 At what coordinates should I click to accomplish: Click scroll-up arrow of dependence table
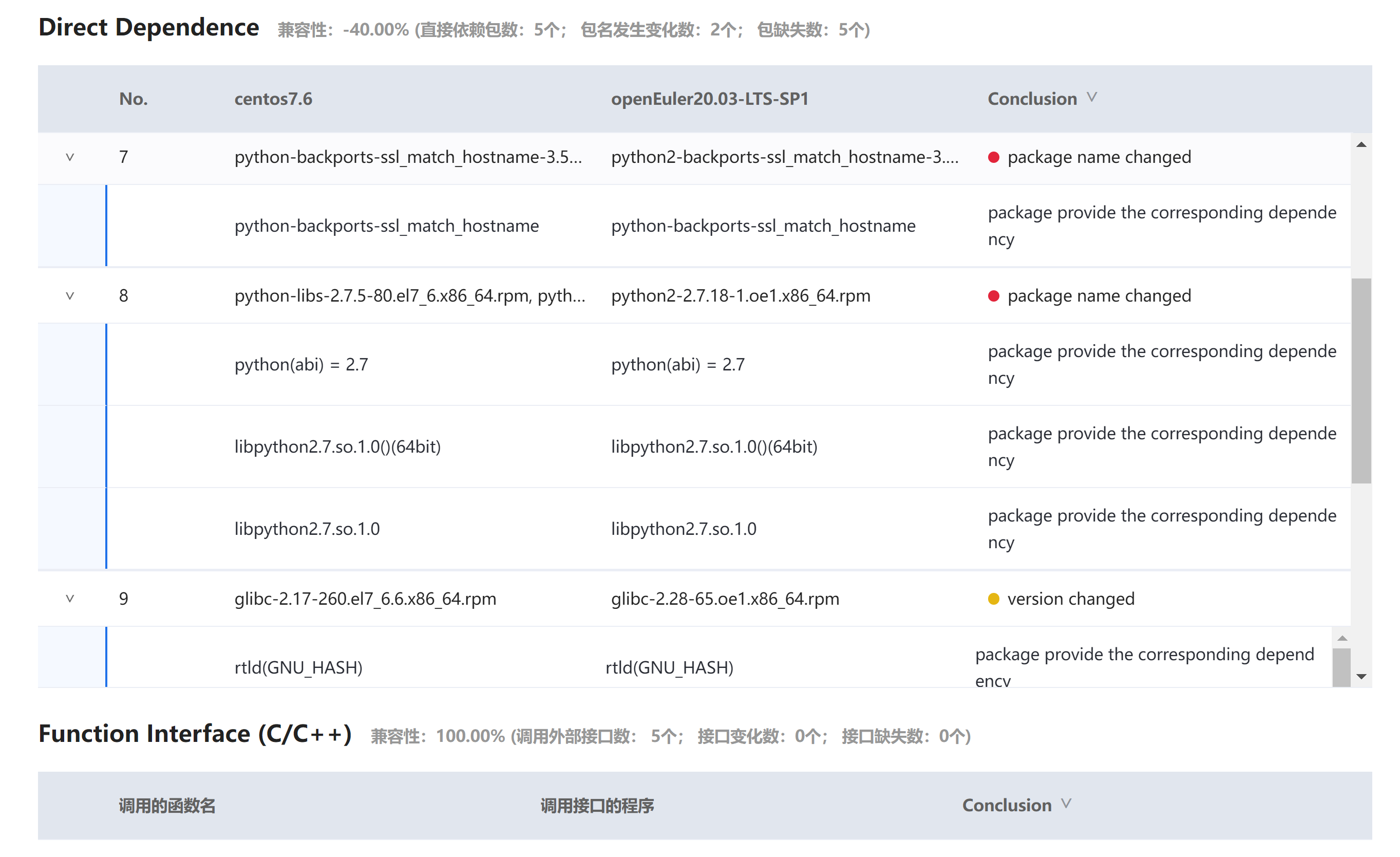tap(1361, 145)
